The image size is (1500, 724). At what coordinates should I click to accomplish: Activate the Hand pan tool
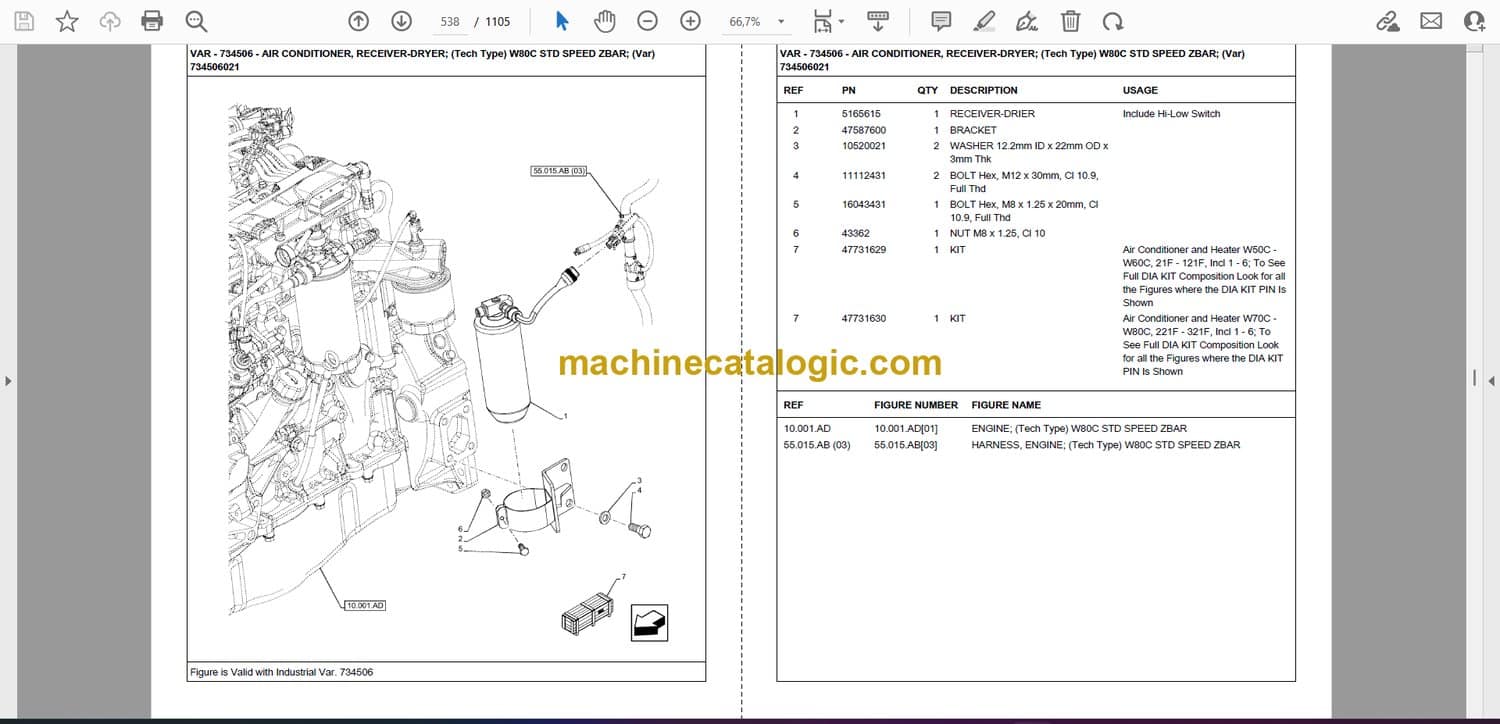604,21
